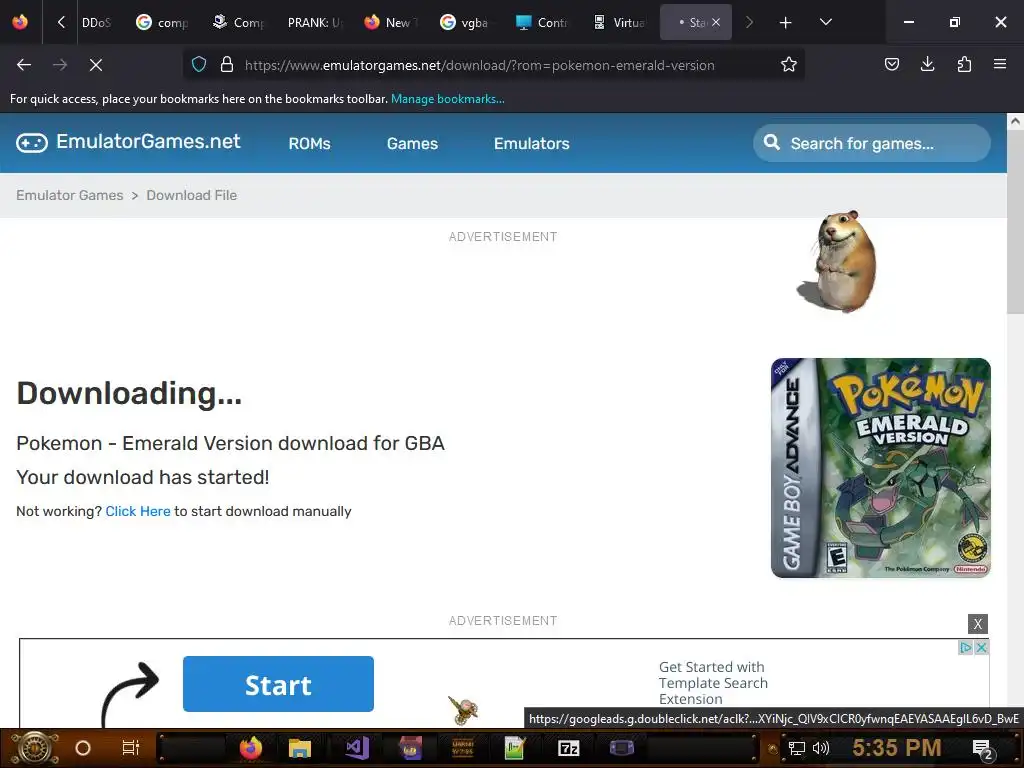View site security padlock info
This screenshot has height=768, width=1024.
pos(227,65)
